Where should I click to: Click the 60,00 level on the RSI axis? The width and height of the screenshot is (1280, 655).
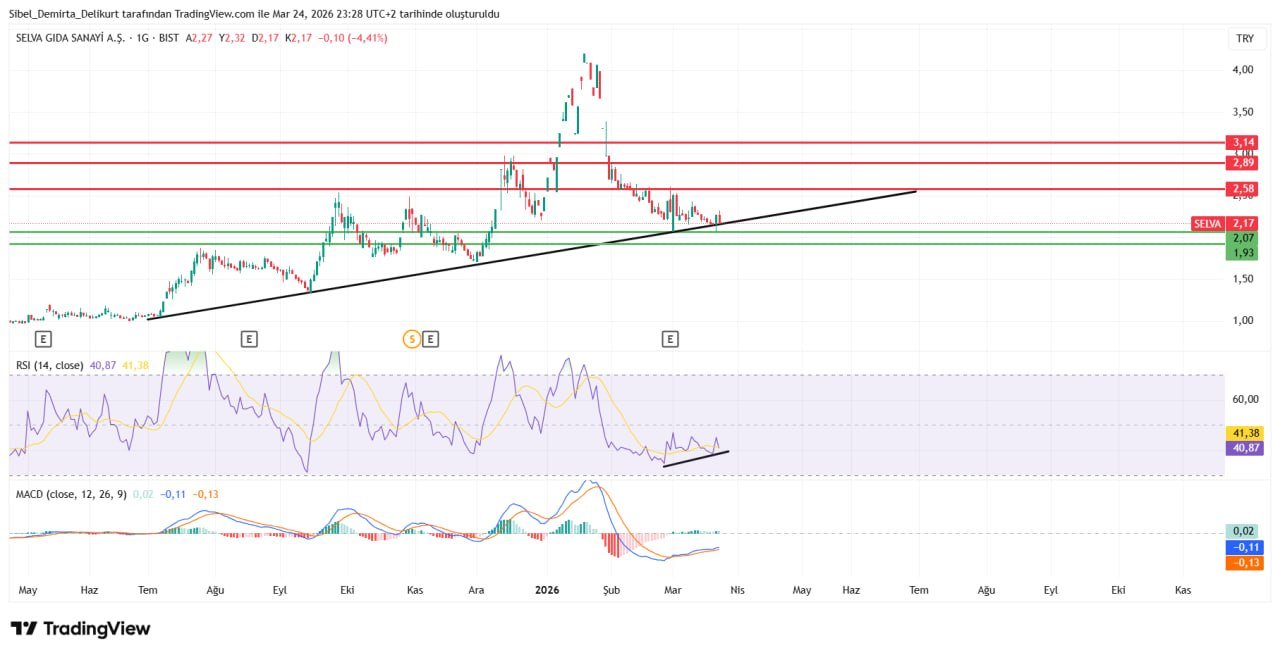click(x=1243, y=399)
